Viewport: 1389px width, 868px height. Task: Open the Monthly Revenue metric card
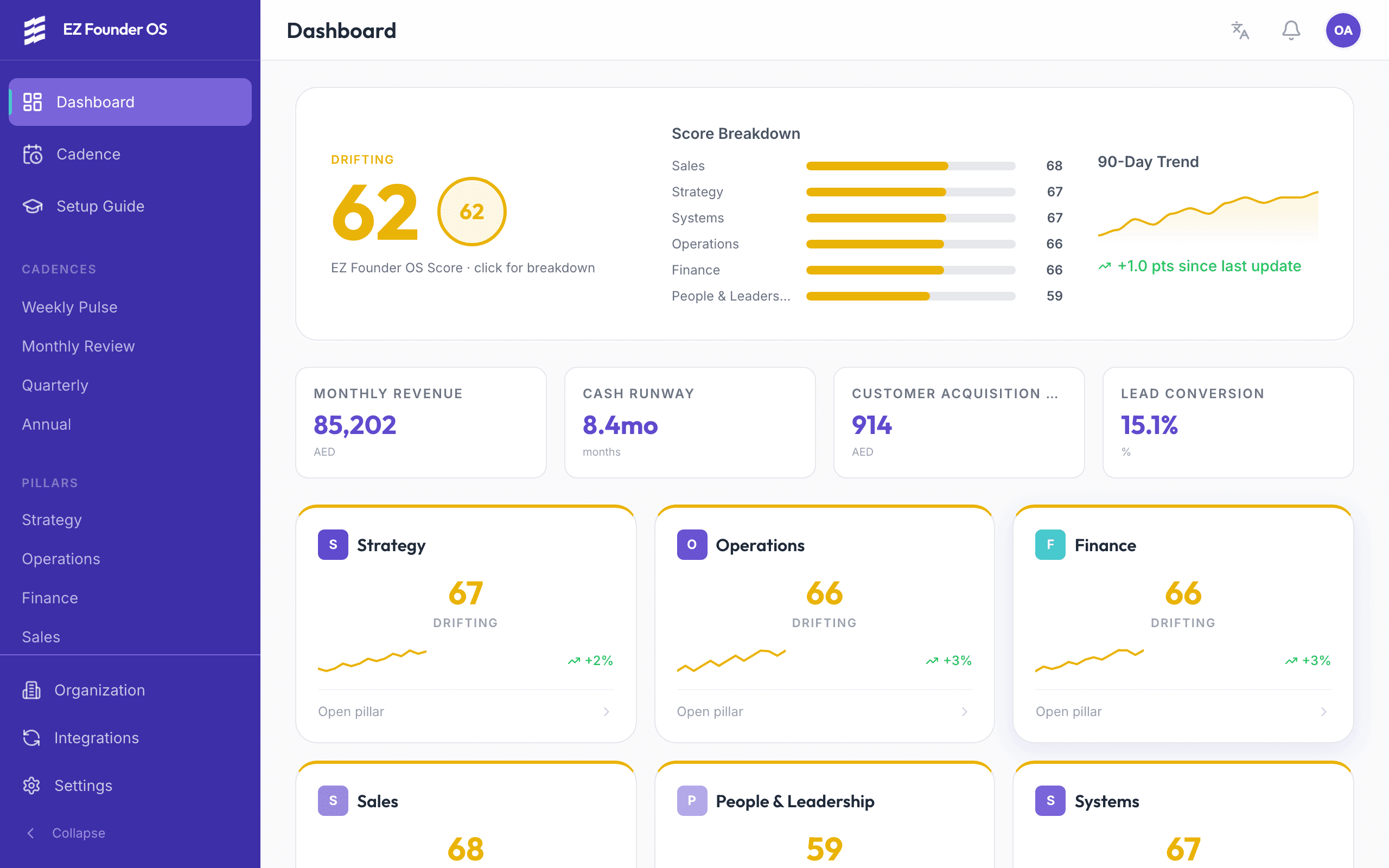[420, 423]
